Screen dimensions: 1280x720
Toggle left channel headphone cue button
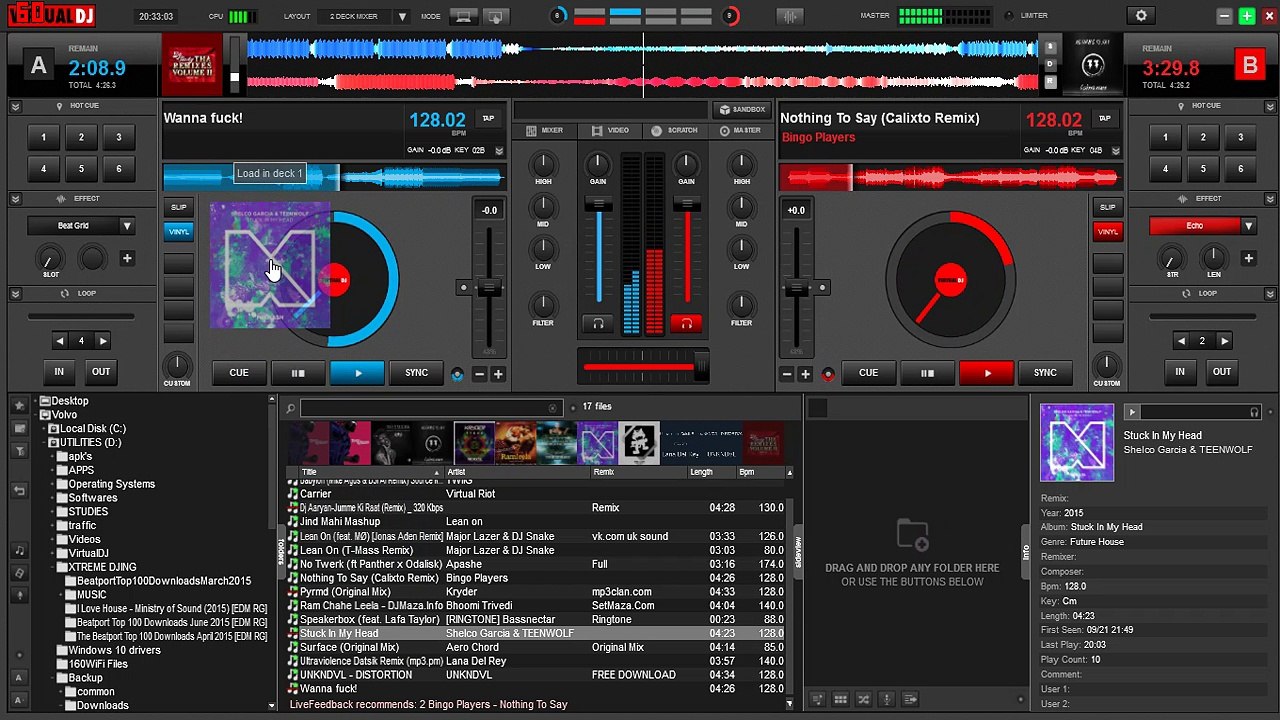(x=598, y=323)
